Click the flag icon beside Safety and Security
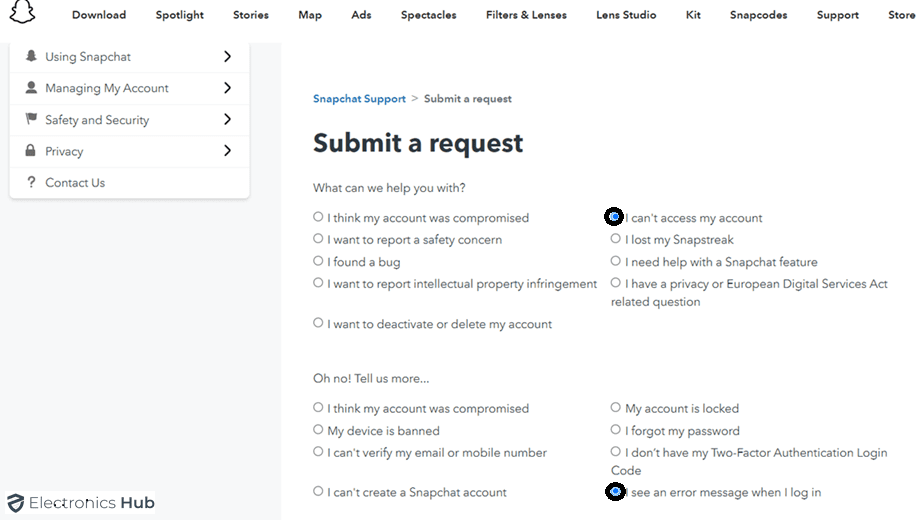 point(32,120)
